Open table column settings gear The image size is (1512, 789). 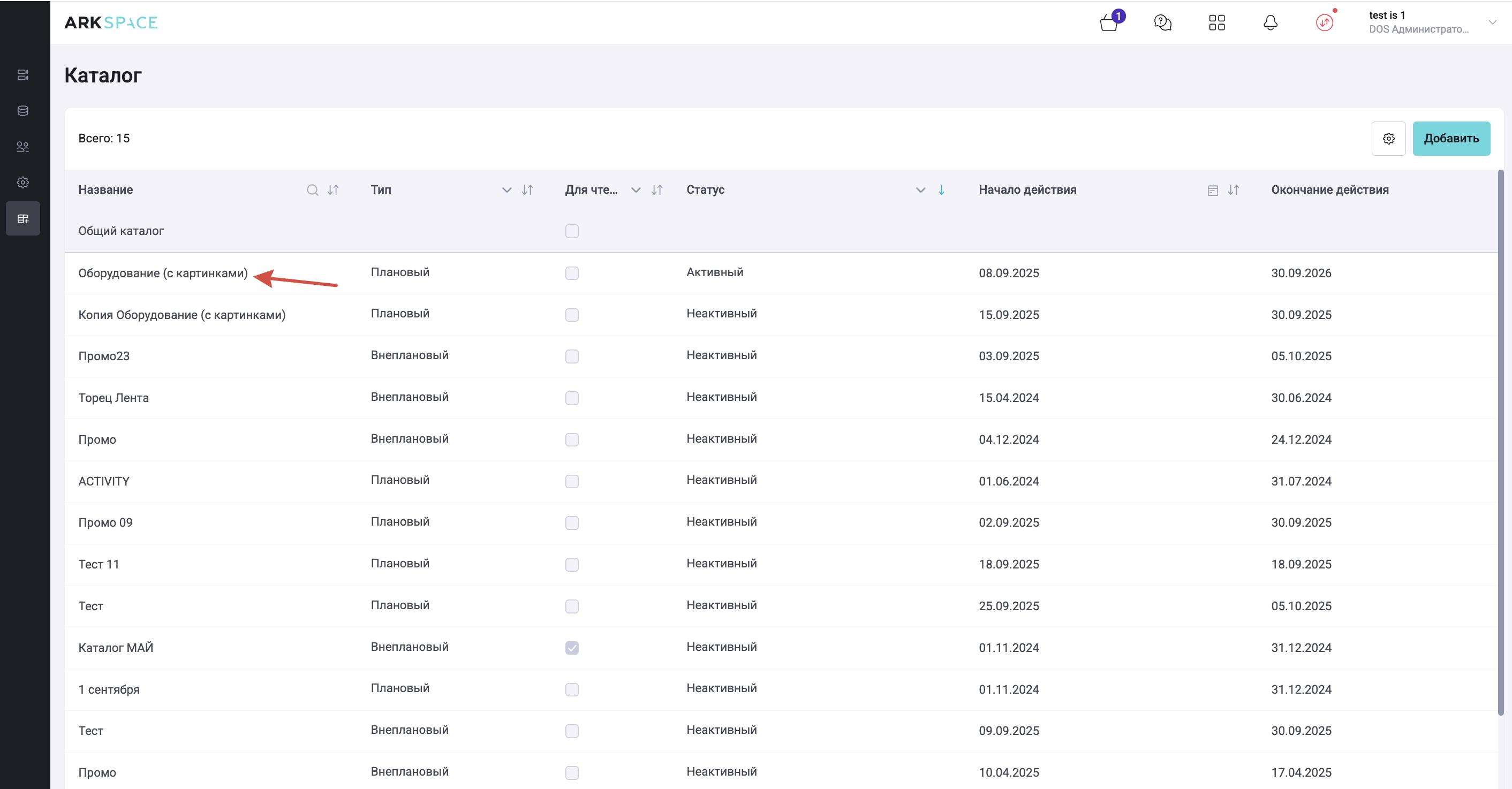click(1388, 139)
